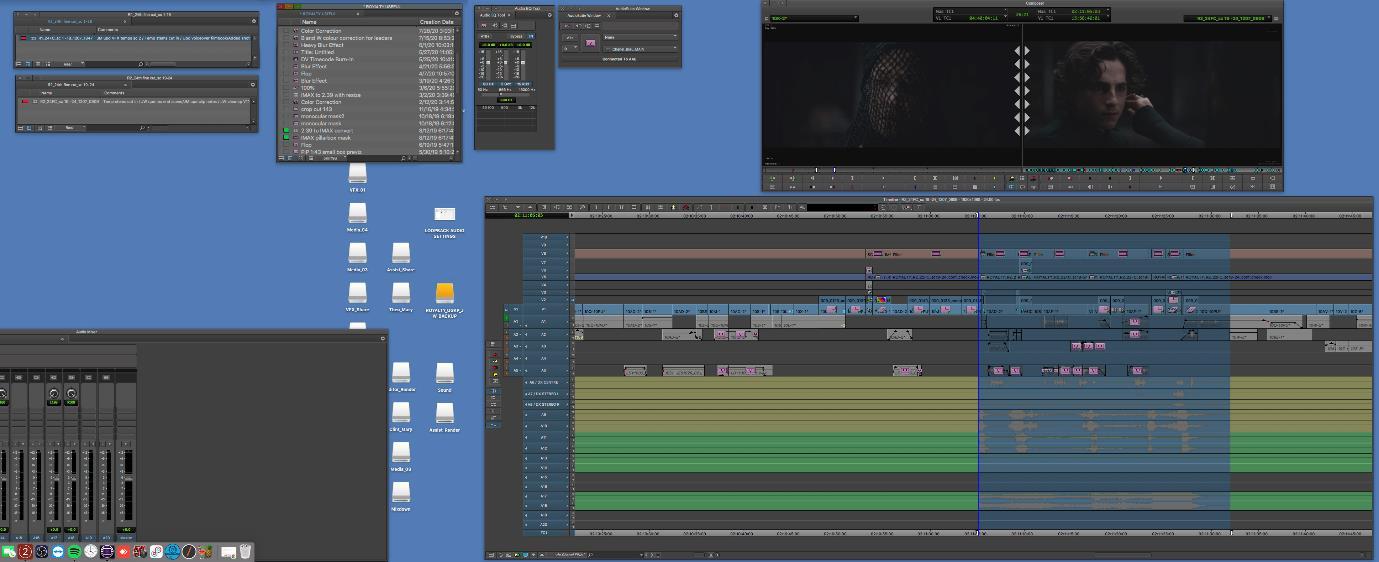Viewport: 1379px width, 562px height.
Task: Open the effects bin fast menu icon
Action: coord(456,13)
